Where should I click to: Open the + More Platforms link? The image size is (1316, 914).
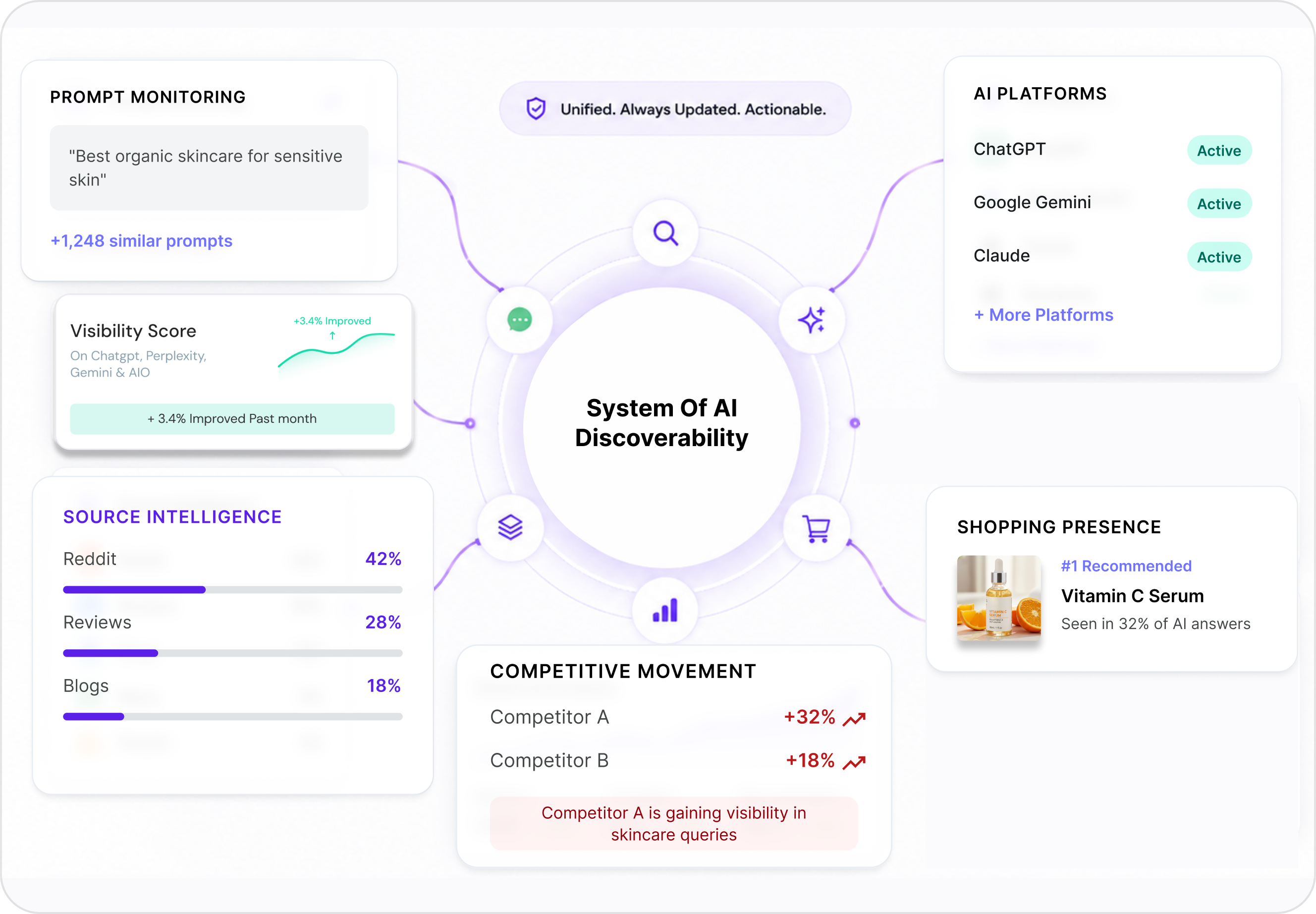[1043, 314]
